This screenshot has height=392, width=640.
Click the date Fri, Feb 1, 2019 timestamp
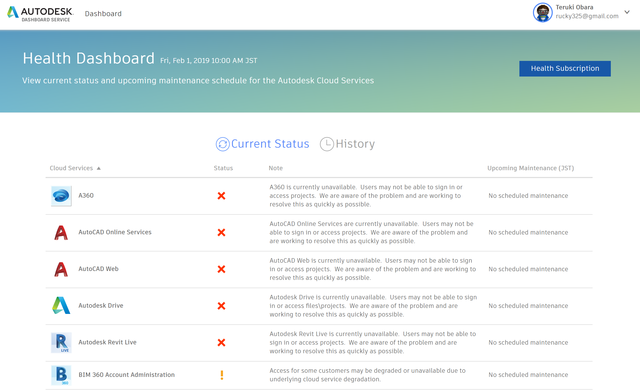click(x=209, y=60)
